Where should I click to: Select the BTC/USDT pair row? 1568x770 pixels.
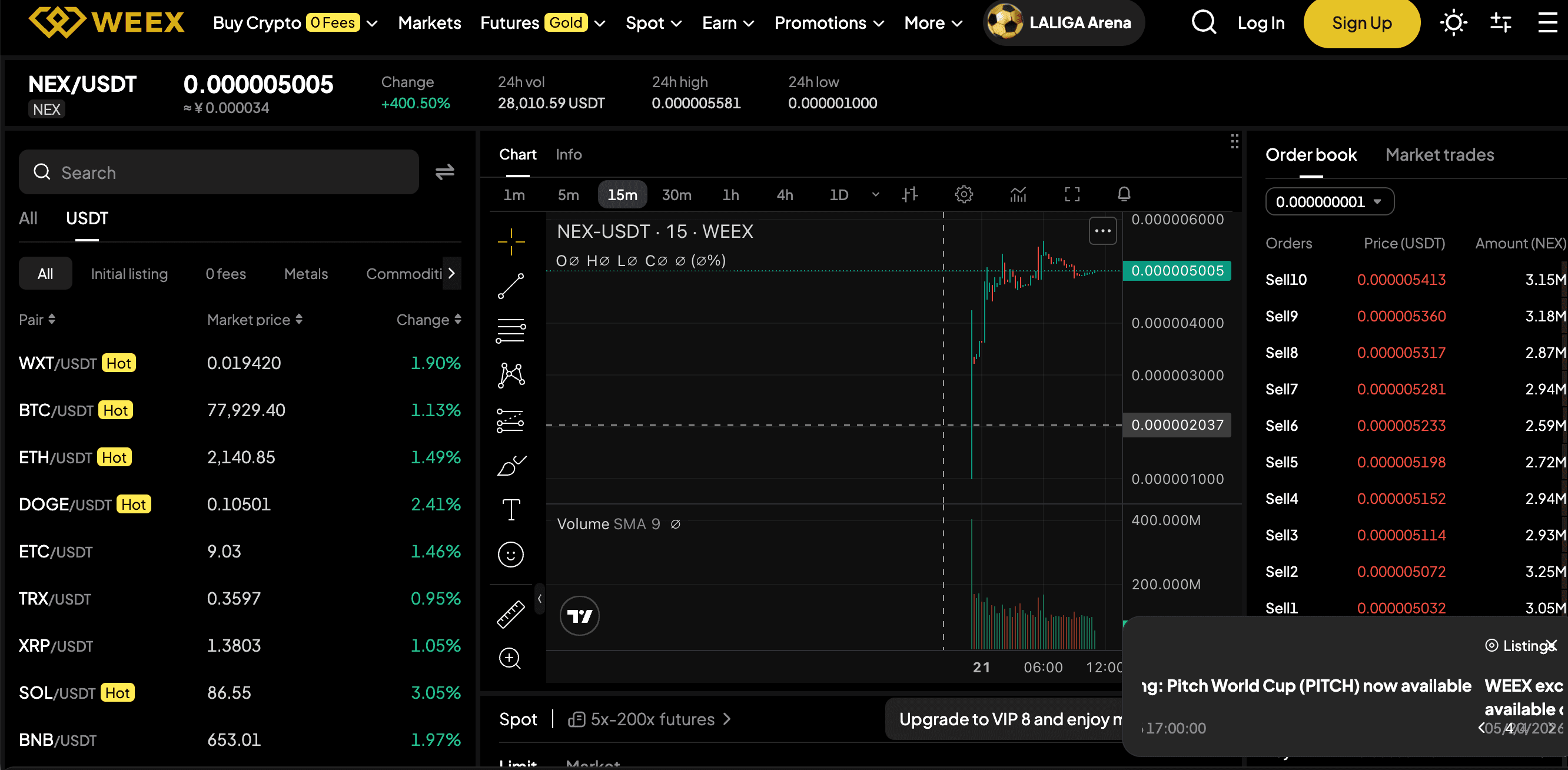tap(240, 410)
